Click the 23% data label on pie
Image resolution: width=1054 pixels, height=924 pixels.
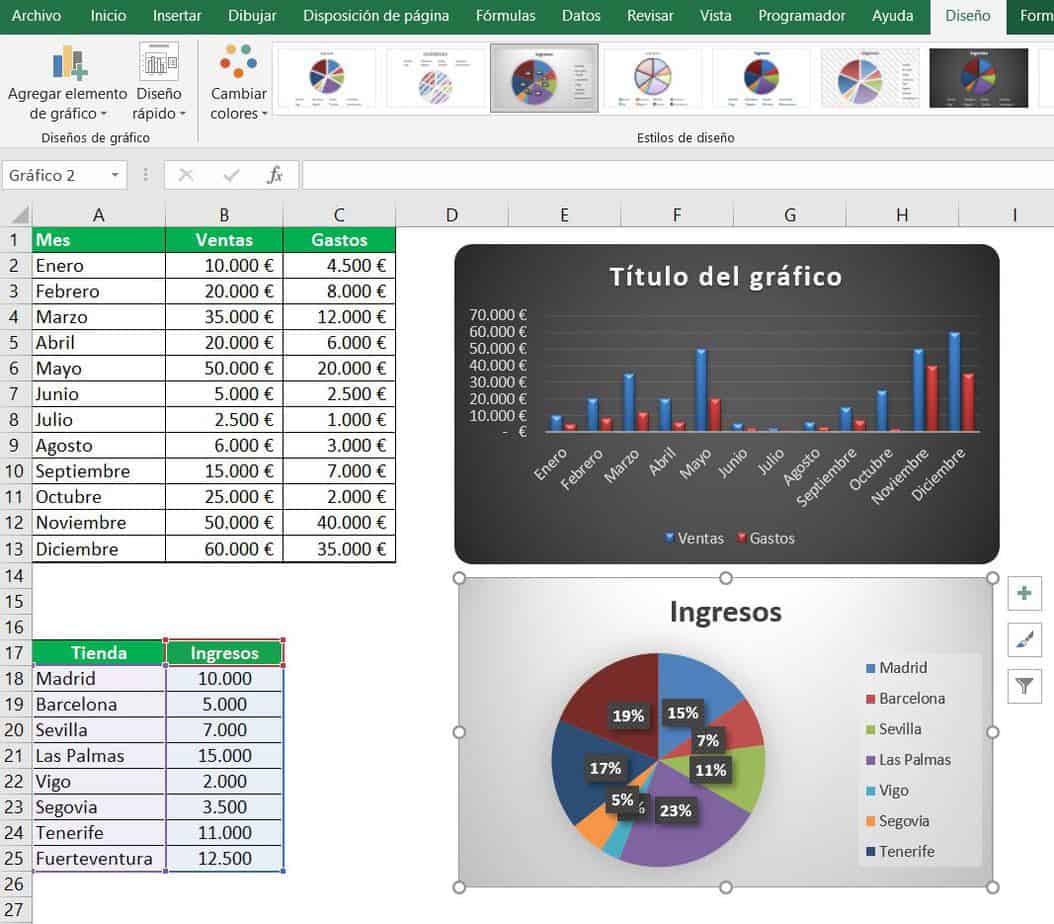(x=676, y=811)
